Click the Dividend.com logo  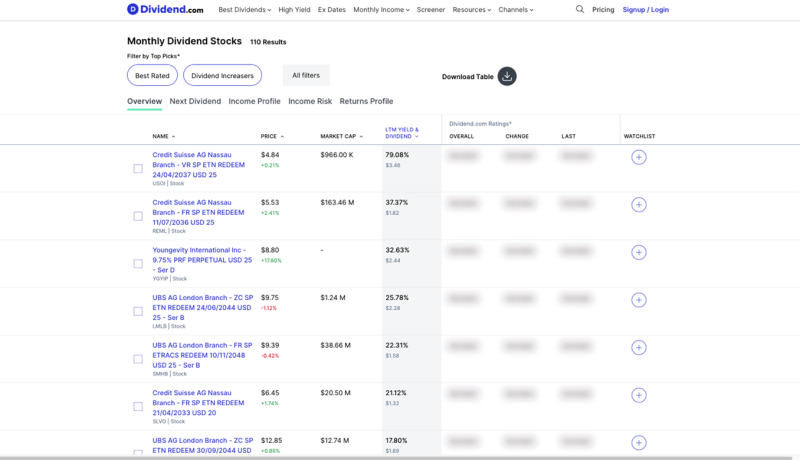click(165, 9)
